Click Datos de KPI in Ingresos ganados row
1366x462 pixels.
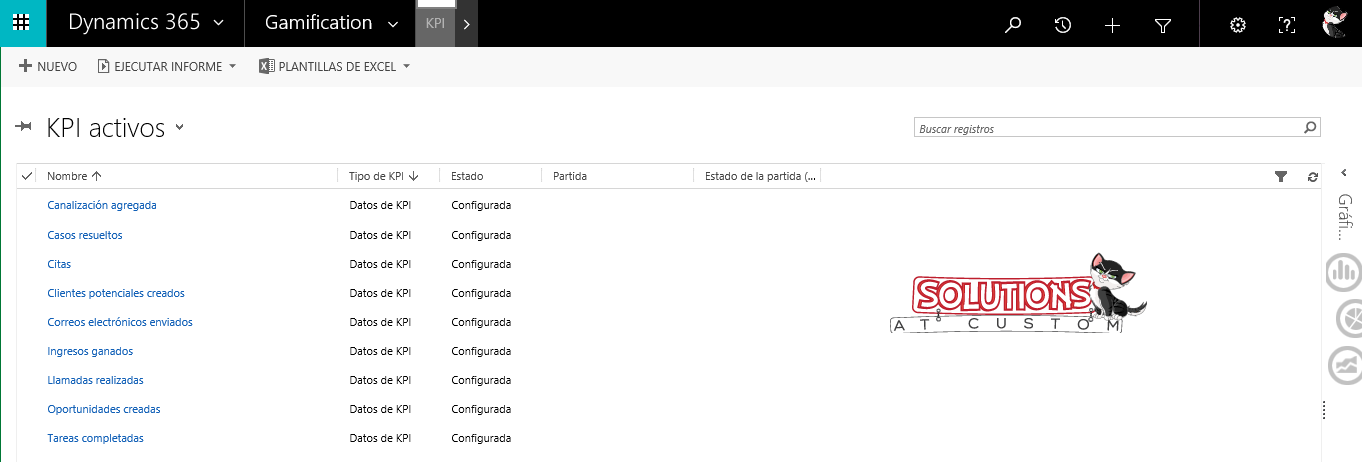coord(380,351)
